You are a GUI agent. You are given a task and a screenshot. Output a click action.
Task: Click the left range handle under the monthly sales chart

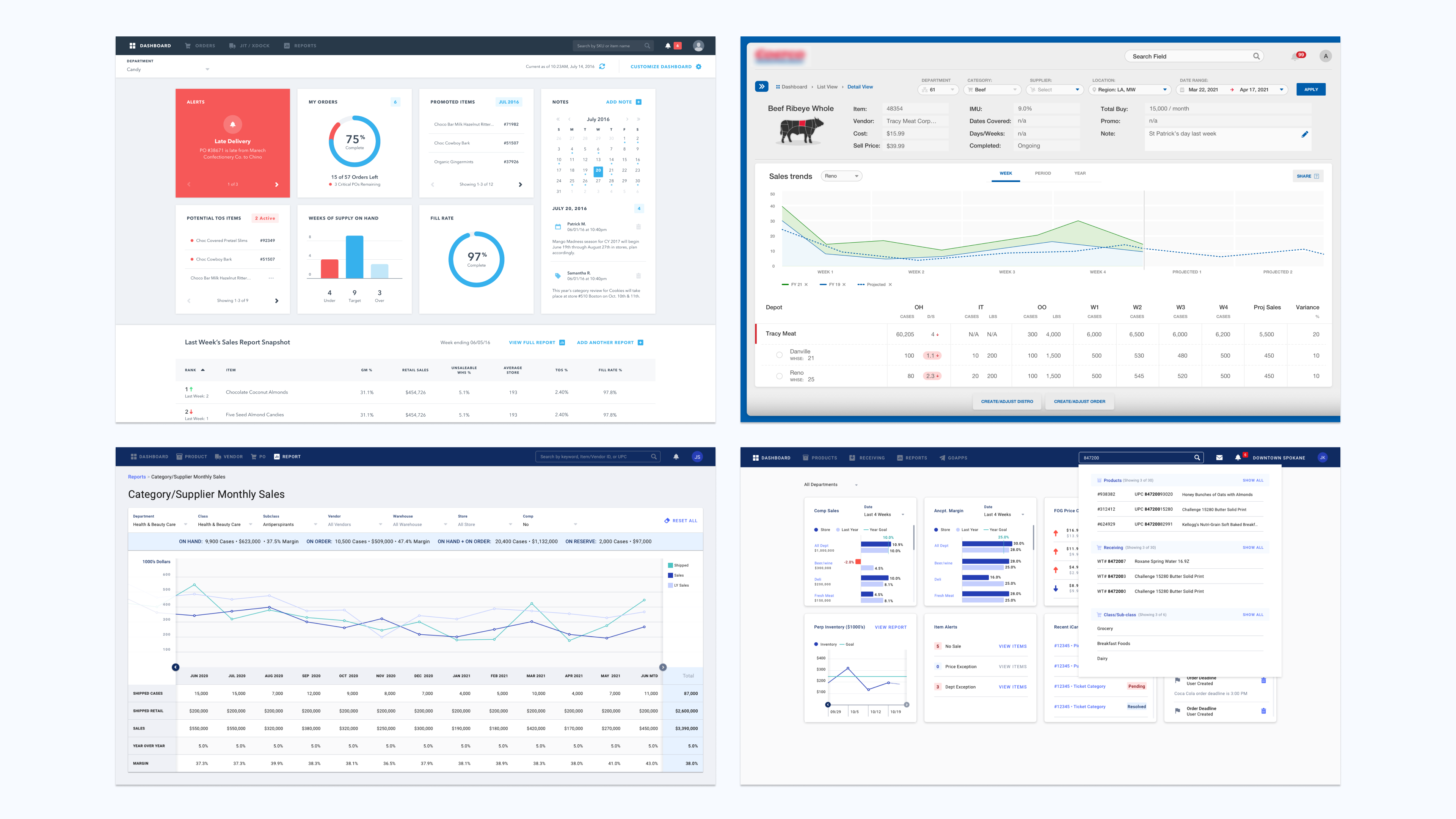coord(176,667)
